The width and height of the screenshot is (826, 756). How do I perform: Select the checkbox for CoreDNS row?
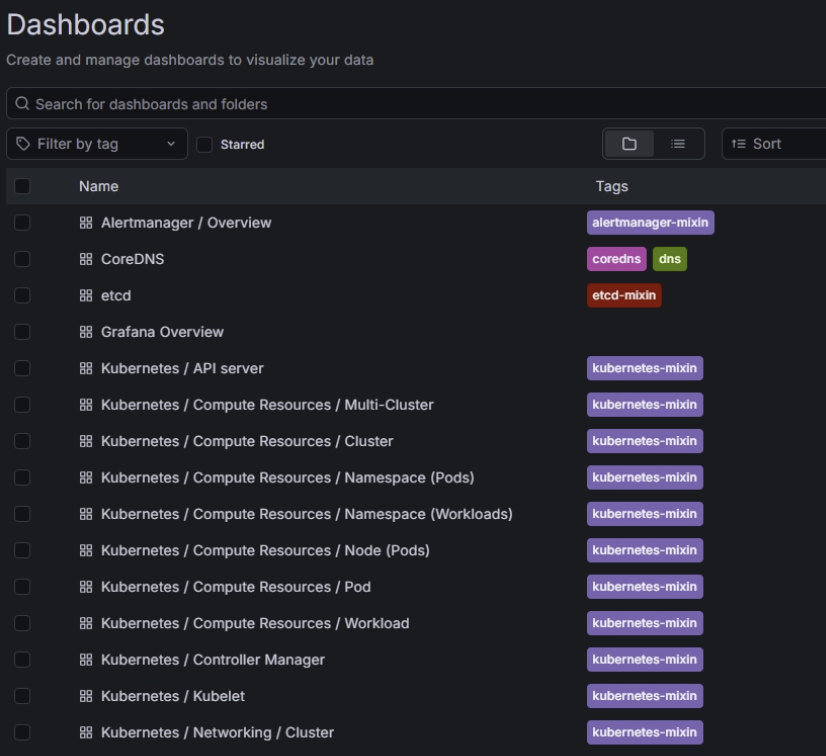pyautogui.click(x=23, y=259)
